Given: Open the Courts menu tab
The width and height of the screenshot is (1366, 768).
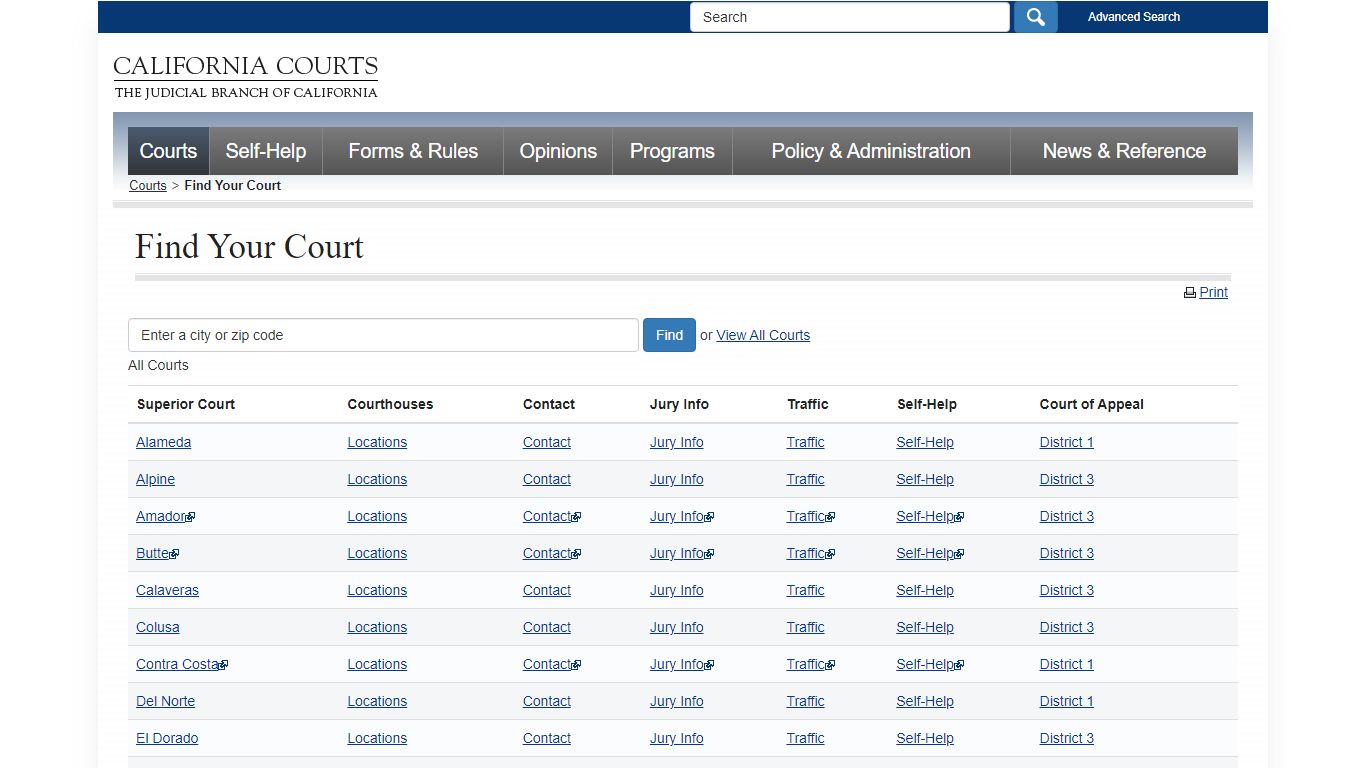Looking at the screenshot, I should (168, 151).
